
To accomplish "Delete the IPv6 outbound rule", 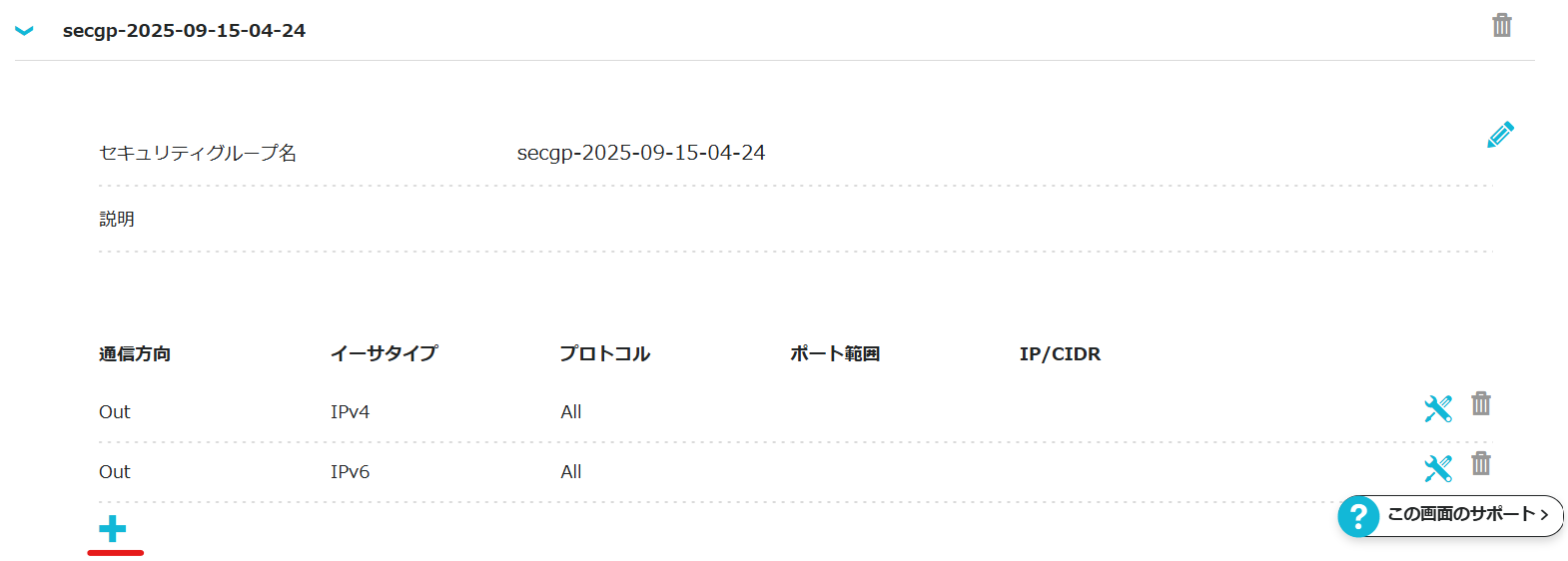I will coord(1481,464).
